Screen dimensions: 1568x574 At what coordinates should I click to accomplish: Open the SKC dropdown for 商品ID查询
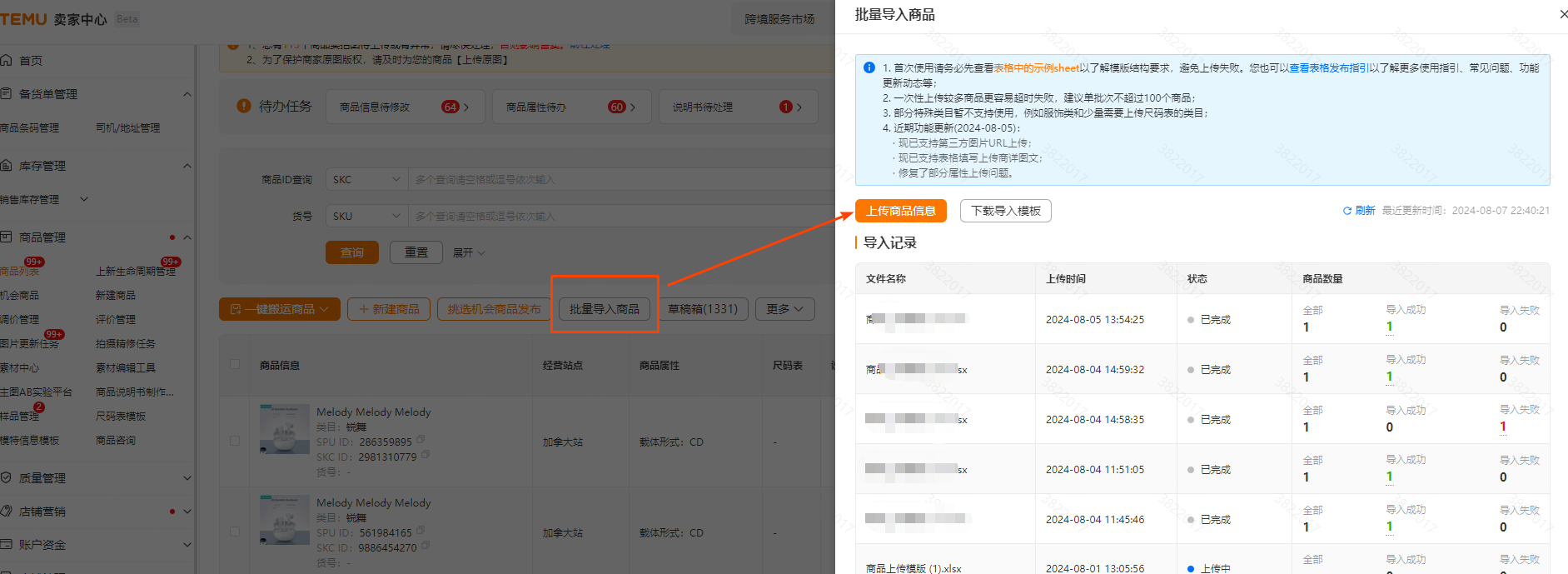366,179
